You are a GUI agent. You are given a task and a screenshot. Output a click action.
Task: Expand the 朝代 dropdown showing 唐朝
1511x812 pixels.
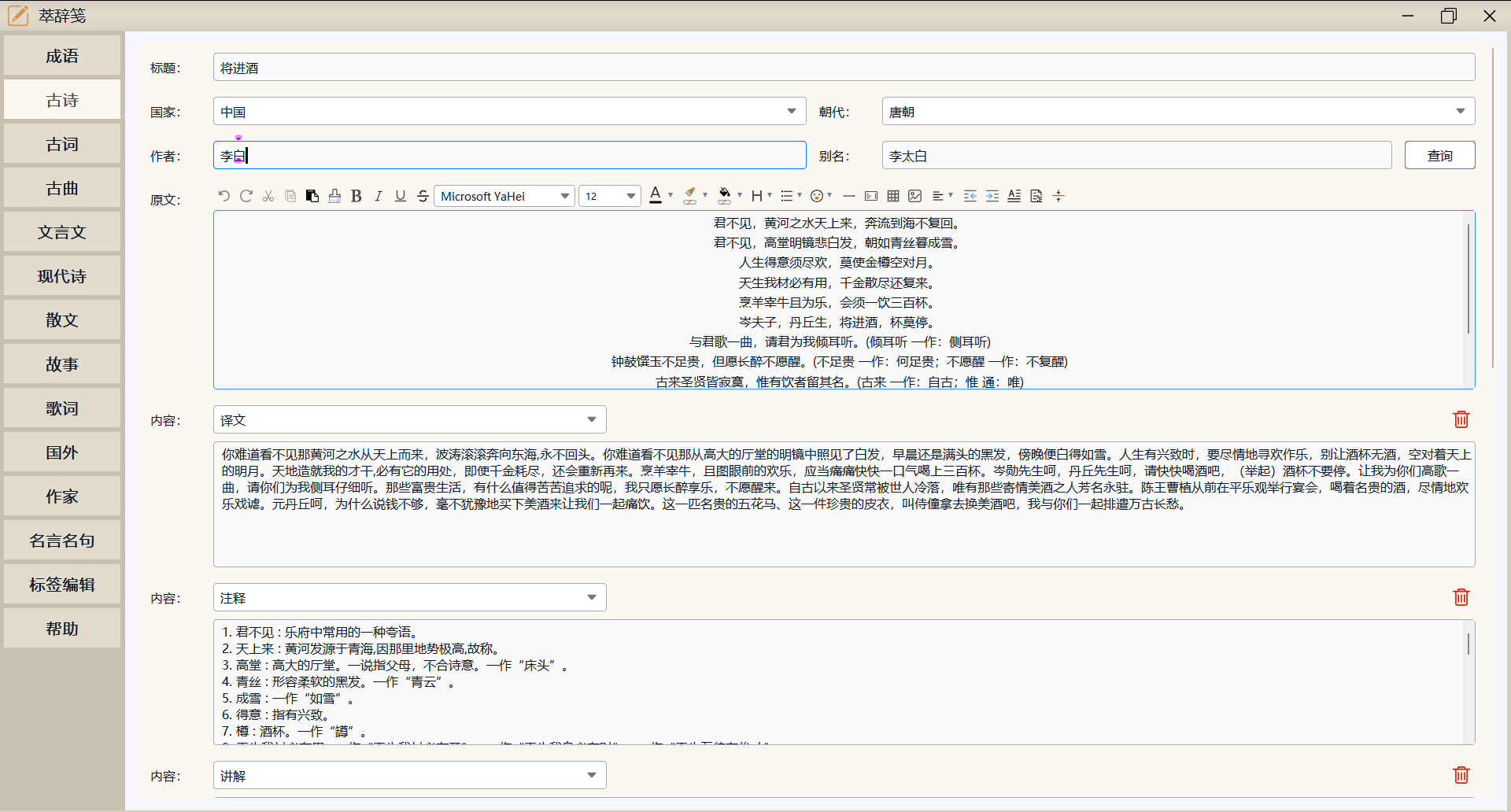[1178, 111]
